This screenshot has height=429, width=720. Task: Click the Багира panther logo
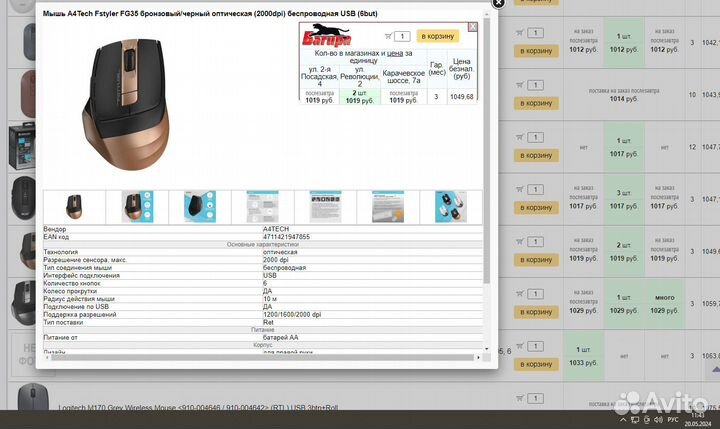327,36
